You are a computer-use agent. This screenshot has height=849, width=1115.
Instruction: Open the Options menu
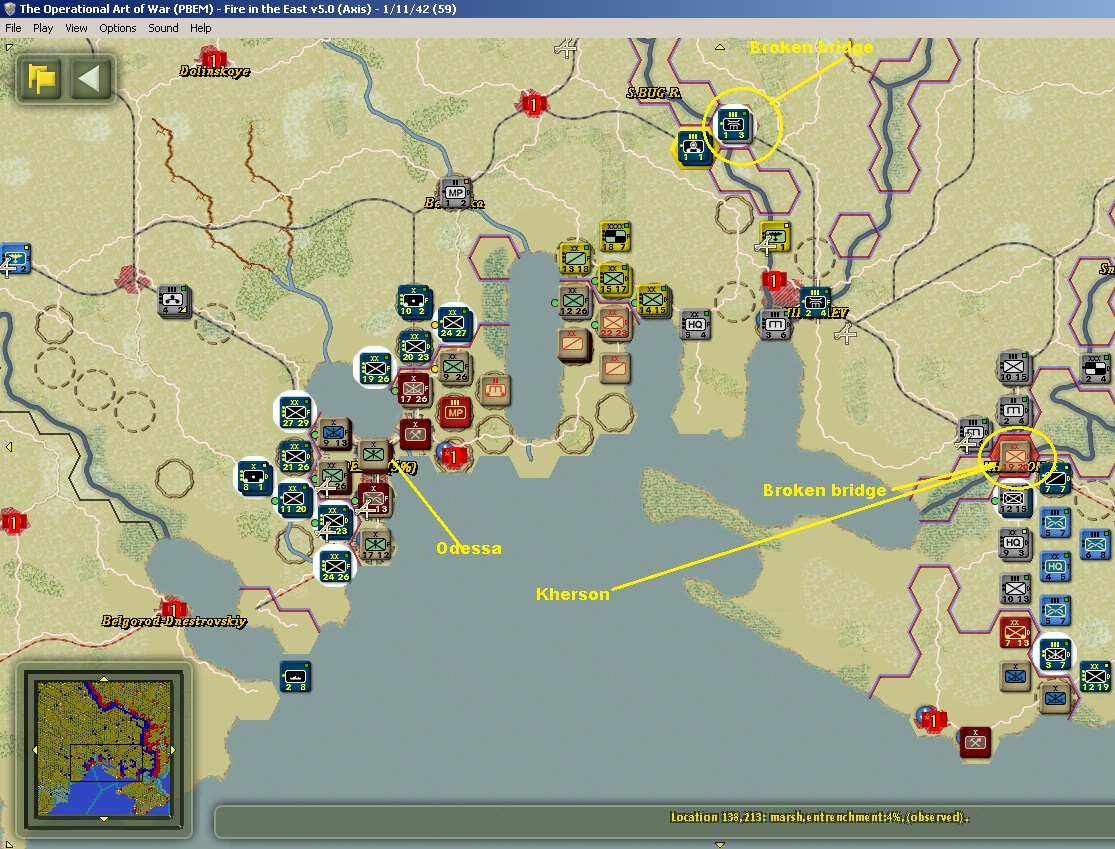point(117,28)
